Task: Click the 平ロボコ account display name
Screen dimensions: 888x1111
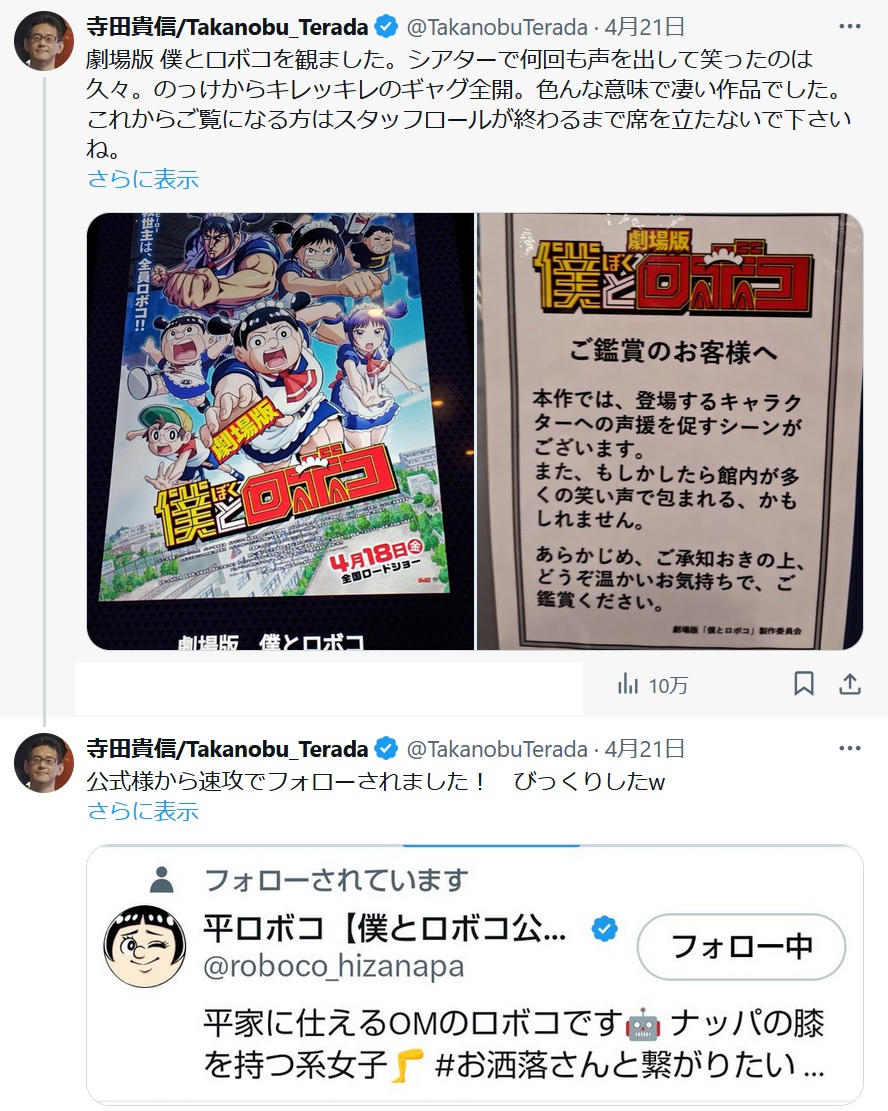Action: pyautogui.click(x=384, y=928)
